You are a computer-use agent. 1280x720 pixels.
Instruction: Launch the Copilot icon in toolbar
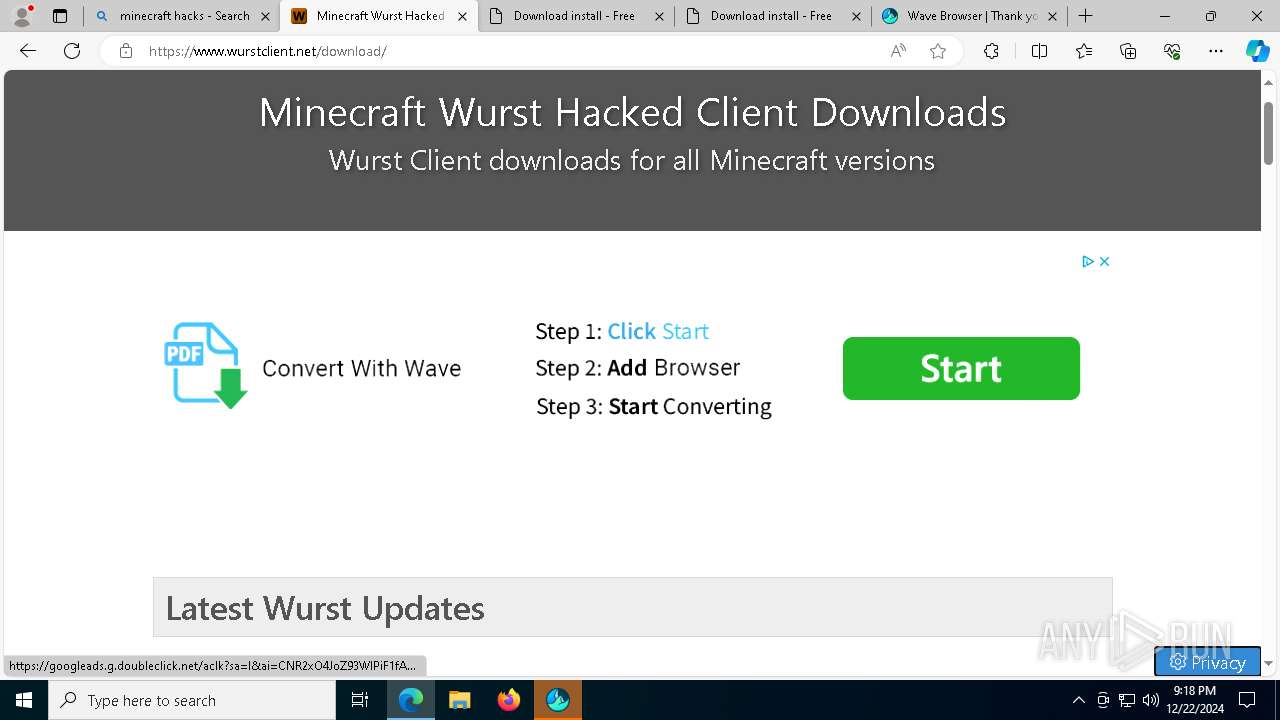pos(1257,51)
